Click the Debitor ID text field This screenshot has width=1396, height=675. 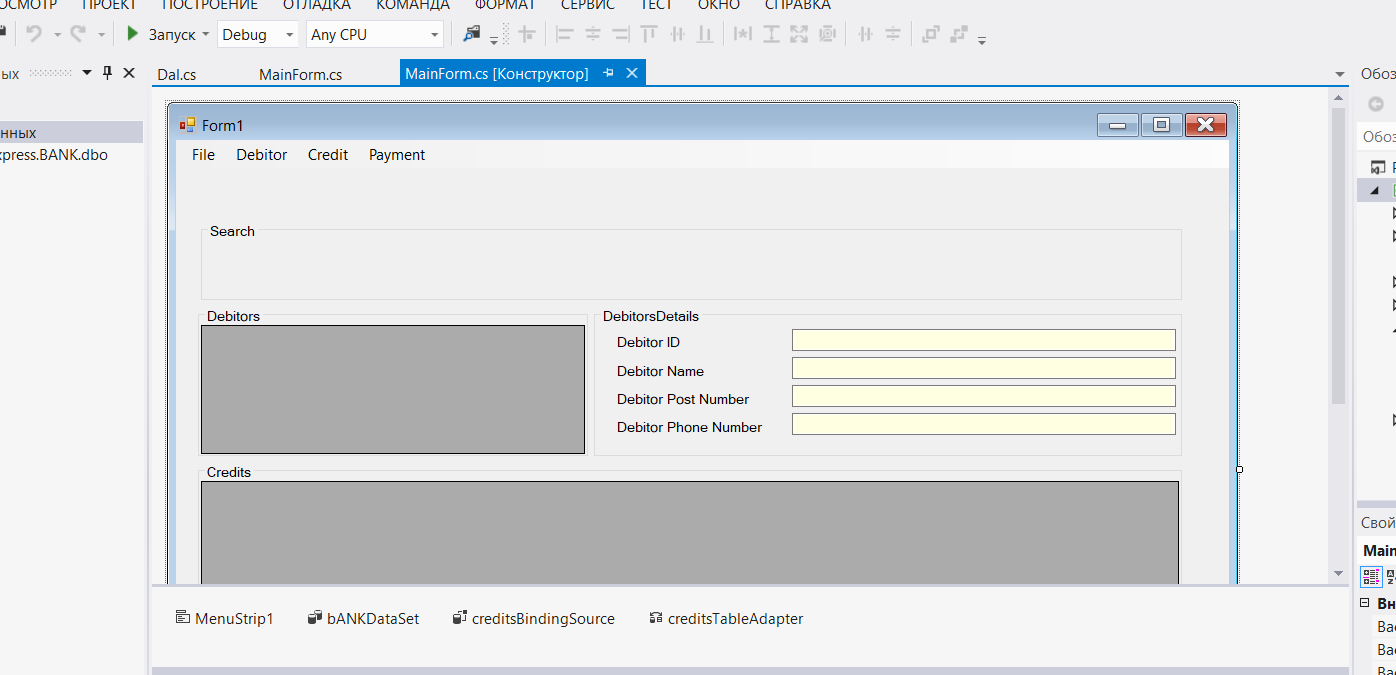[x=983, y=340]
